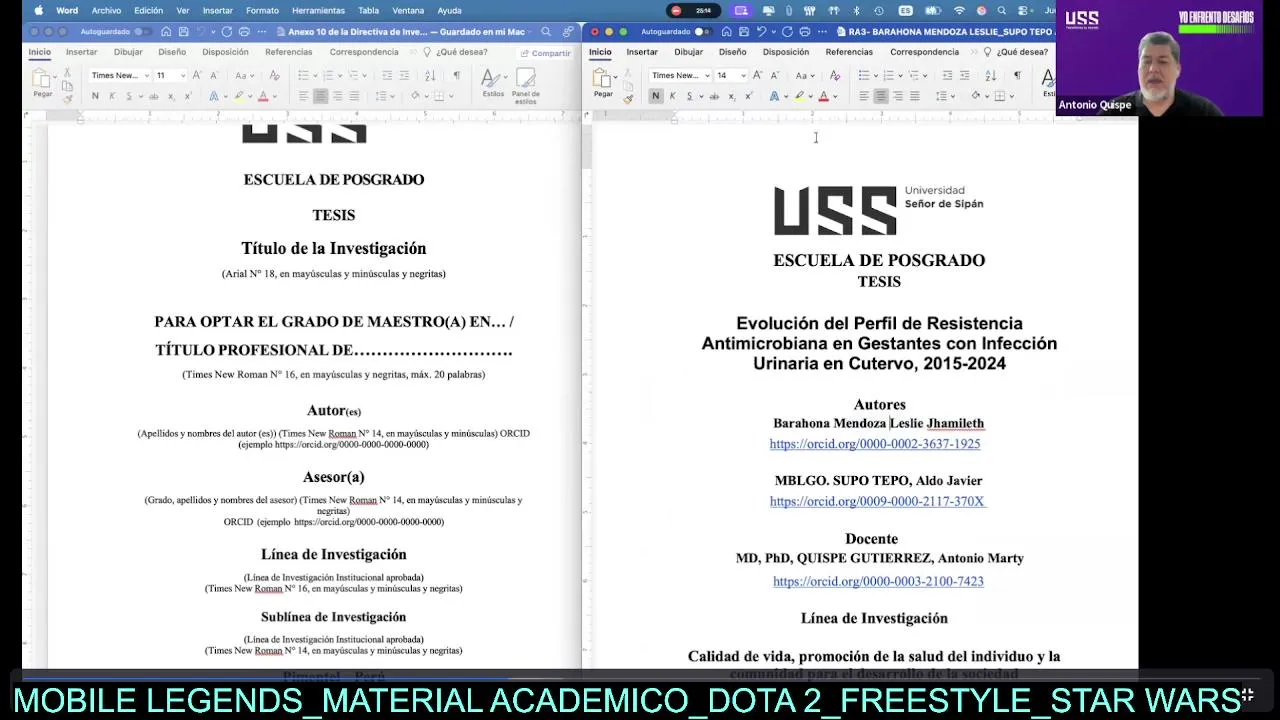Align text right in right window
Image resolution: width=1280 pixels, height=720 pixels.
(x=898, y=96)
